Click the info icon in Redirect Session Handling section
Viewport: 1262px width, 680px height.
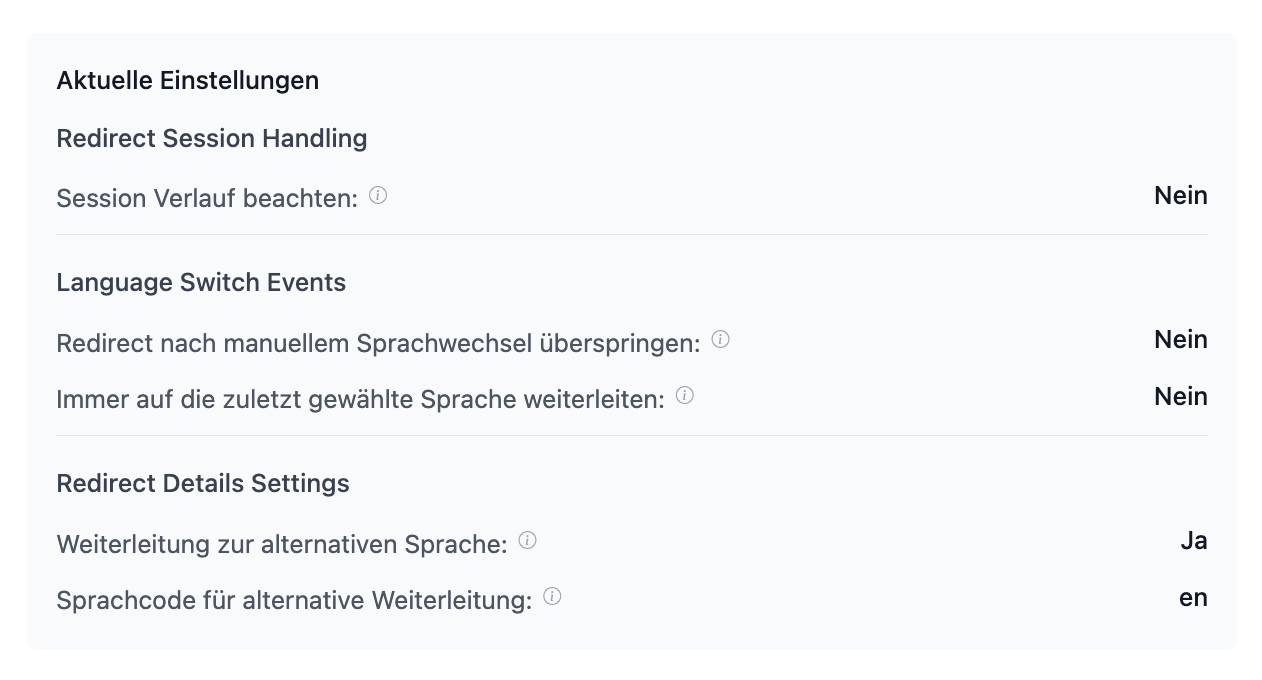pyautogui.click(x=377, y=195)
